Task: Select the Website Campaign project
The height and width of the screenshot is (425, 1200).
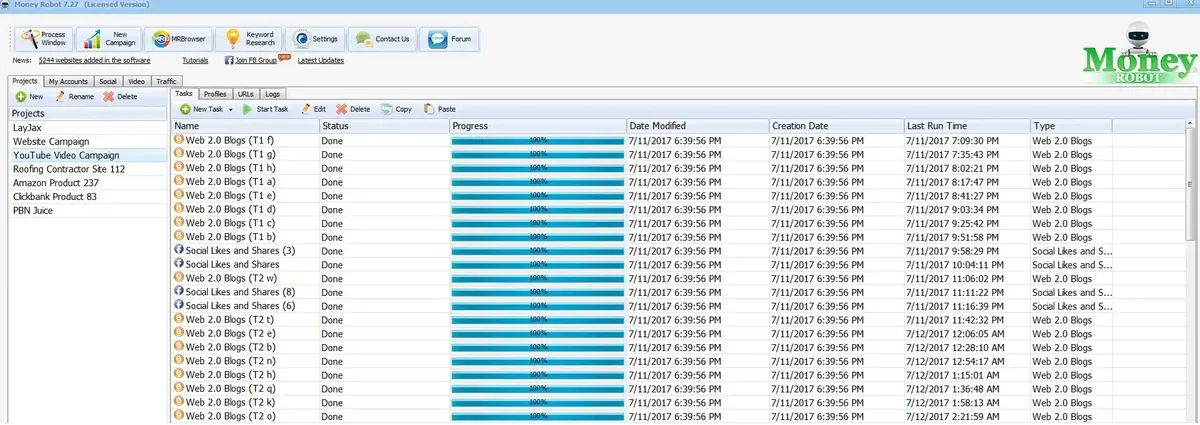Action: tap(88, 142)
